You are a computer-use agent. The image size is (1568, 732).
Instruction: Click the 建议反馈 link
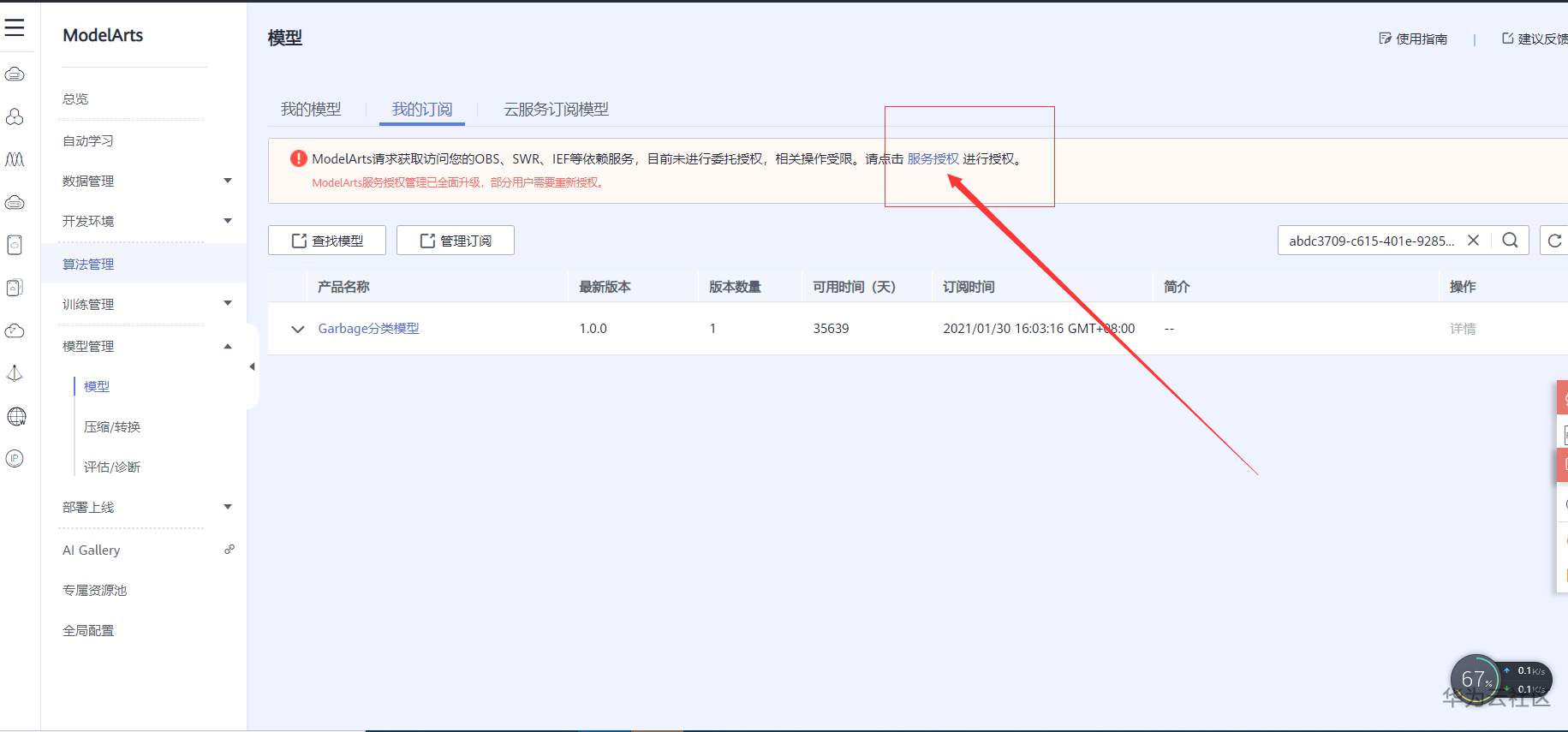(x=1535, y=39)
